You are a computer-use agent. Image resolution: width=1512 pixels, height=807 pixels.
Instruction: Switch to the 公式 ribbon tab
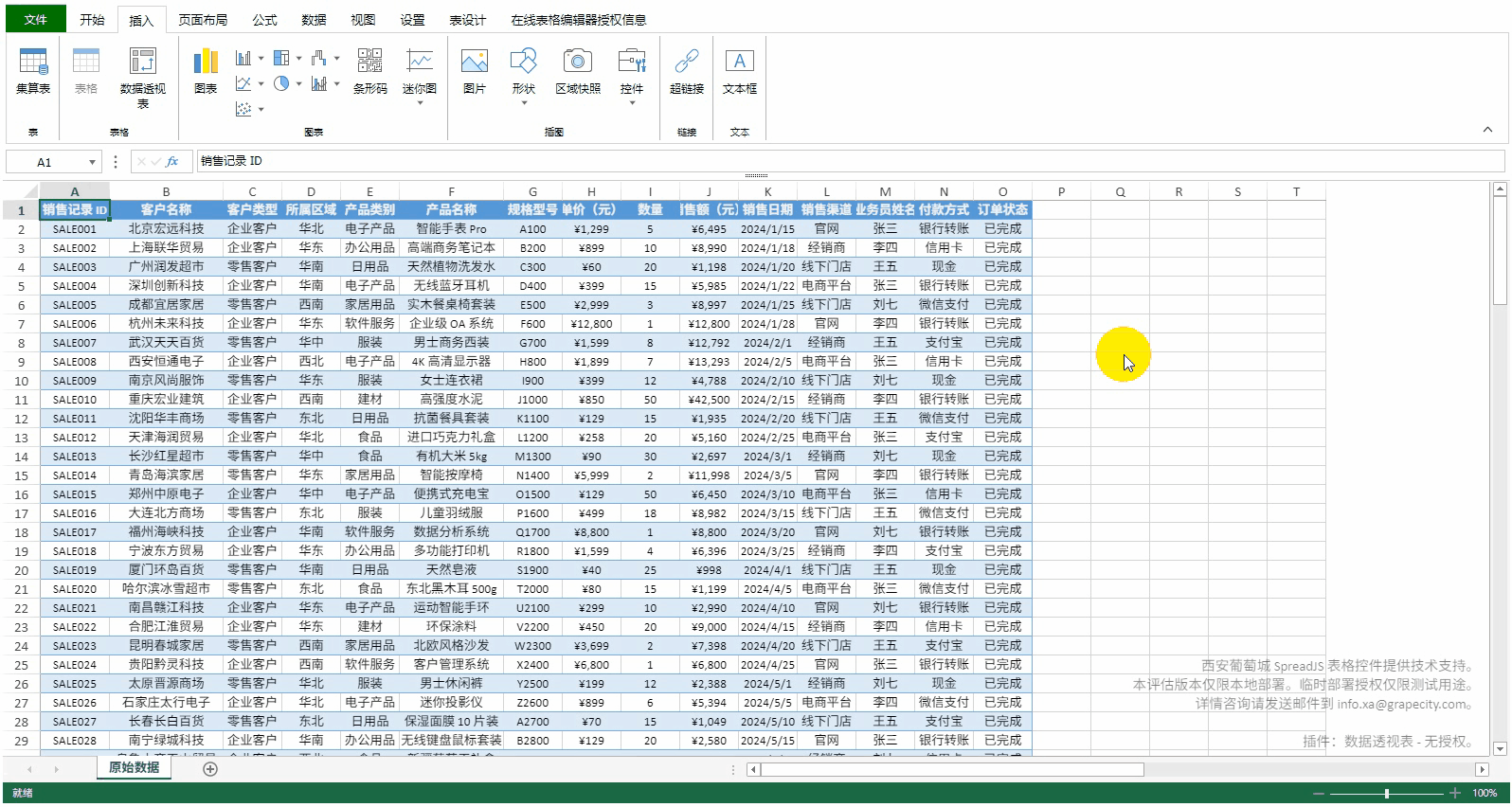point(264,19)
